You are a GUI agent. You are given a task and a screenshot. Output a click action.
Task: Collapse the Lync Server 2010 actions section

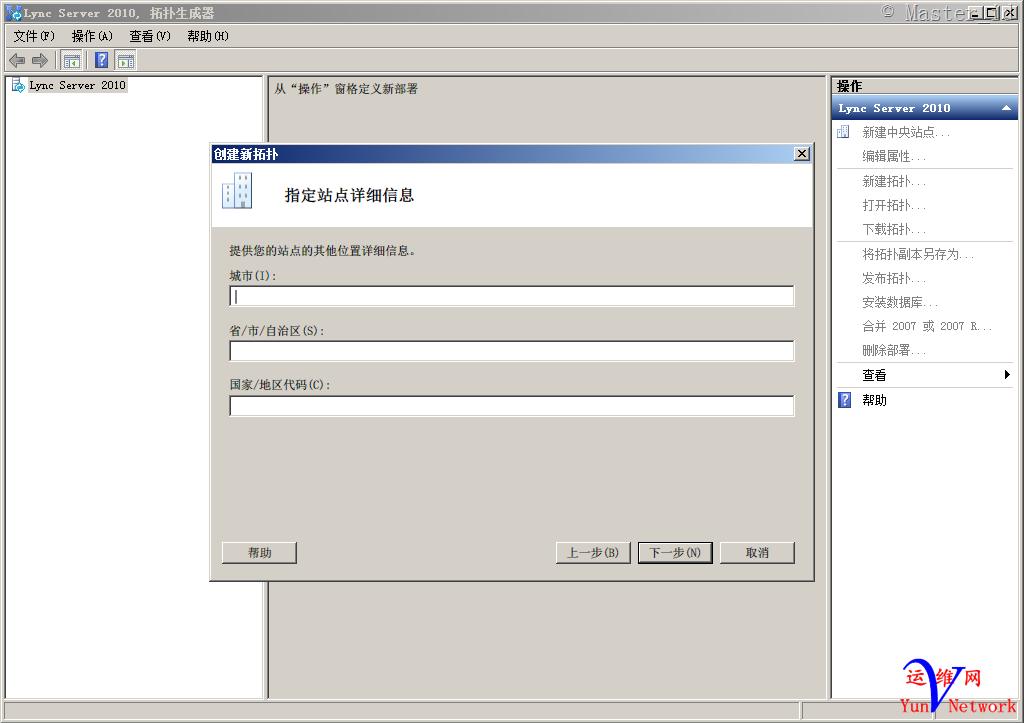pos(1006,108)
